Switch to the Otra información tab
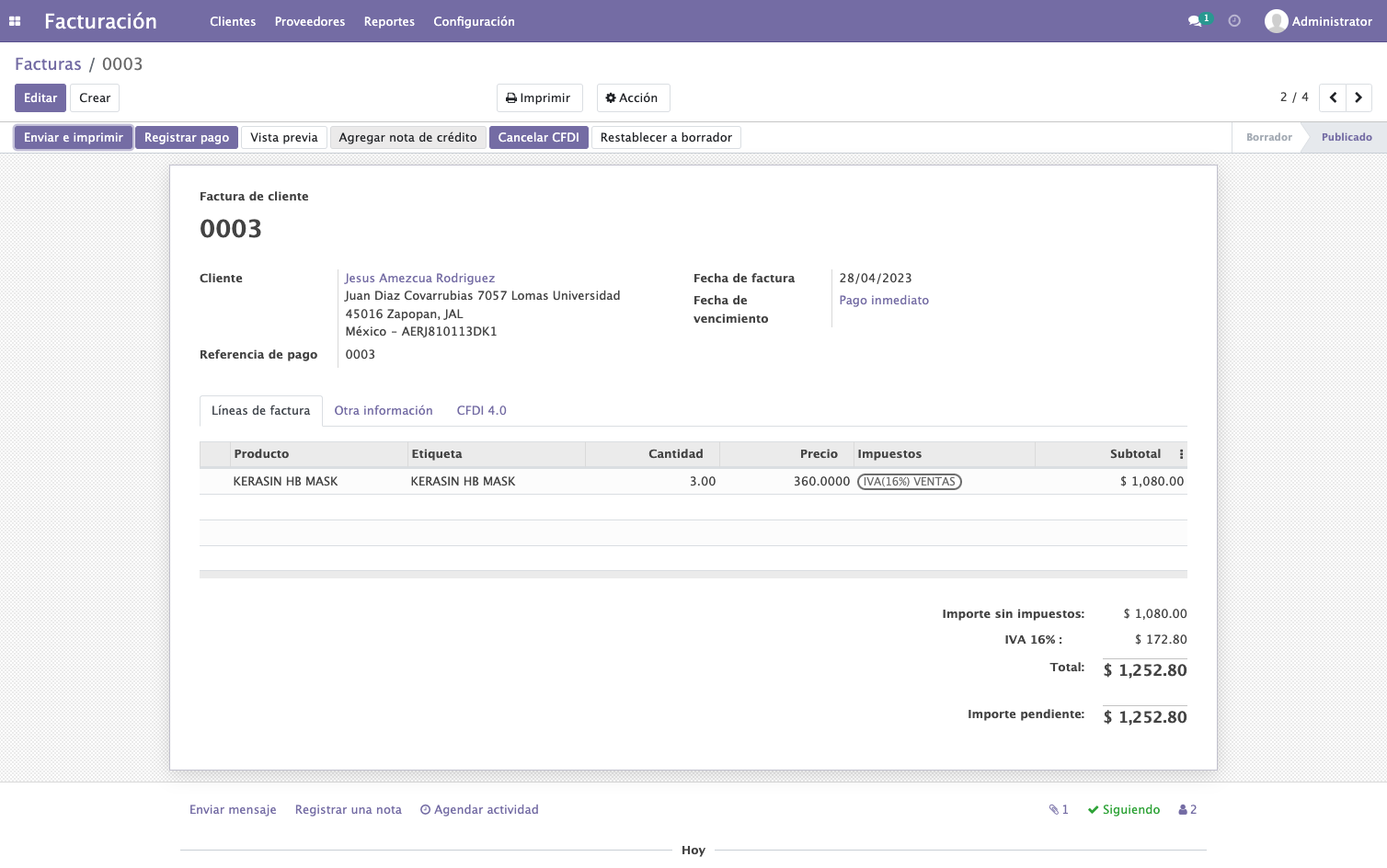The width and height of the screenshot is (1387, 868). 384,411
